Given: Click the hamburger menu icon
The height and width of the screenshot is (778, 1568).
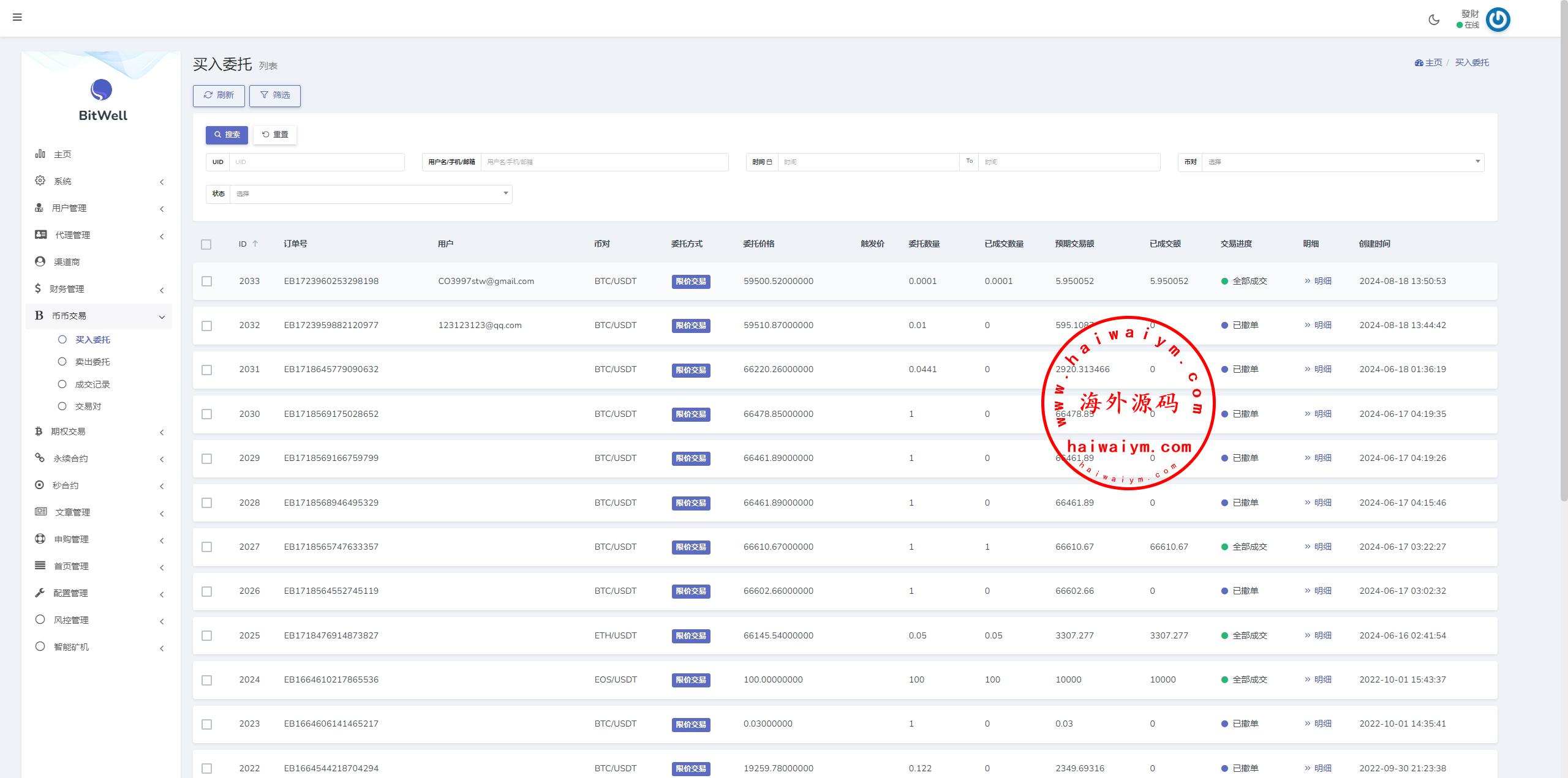Looking at the screenshot, I should pos(17,17).
